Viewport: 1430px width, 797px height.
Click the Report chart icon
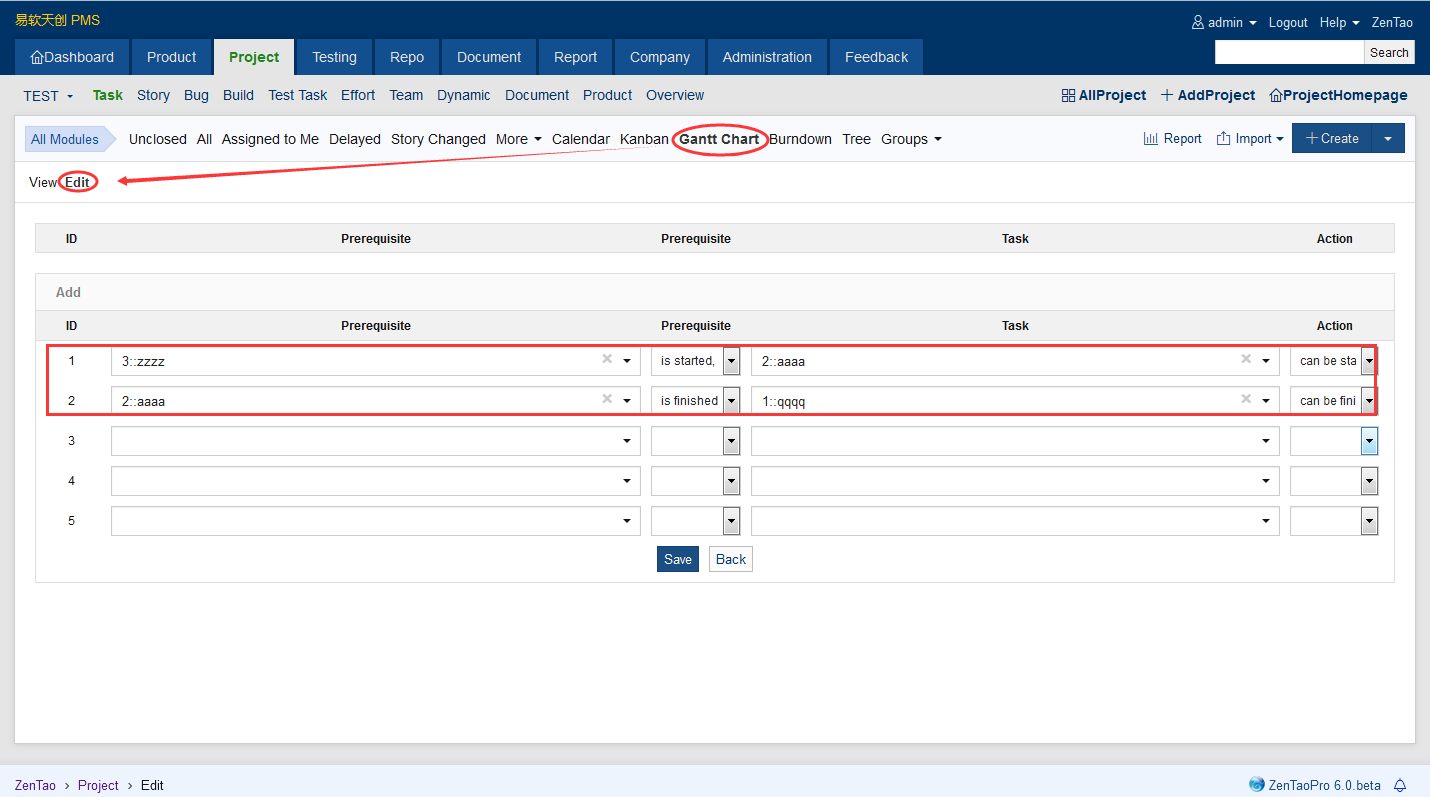tap(1151, 139)
